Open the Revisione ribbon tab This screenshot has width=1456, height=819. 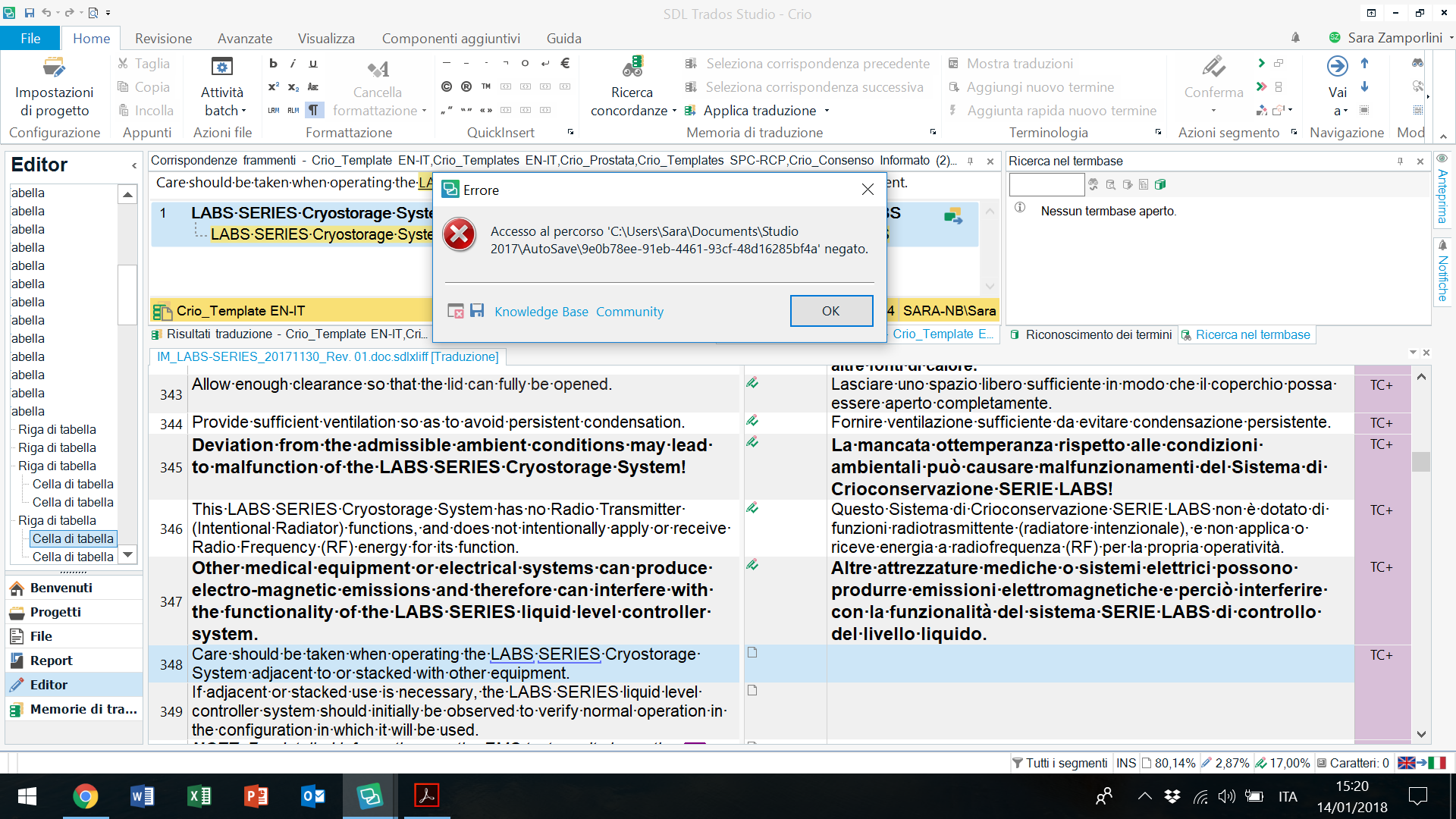coord(163,38)
